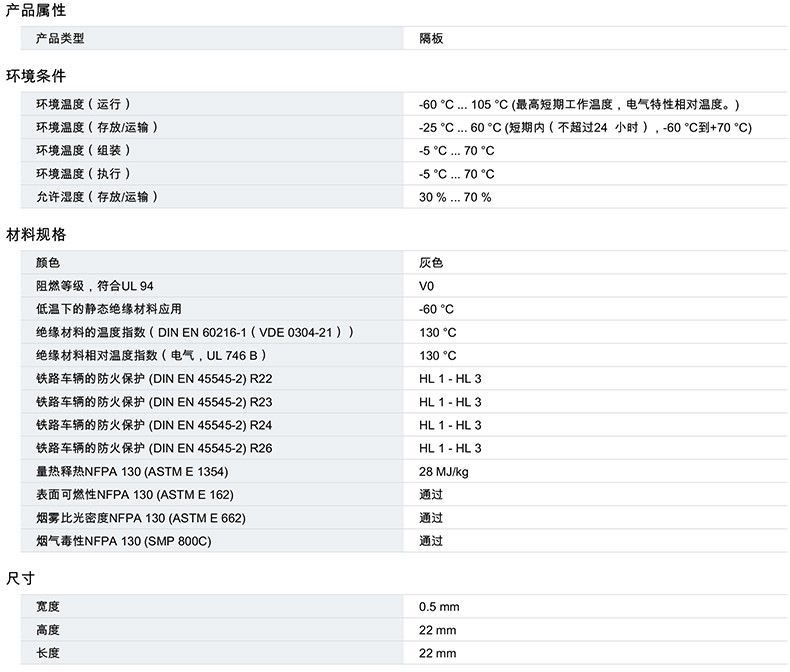Select the 环境温度（运行）row label
Viewport: 790px width, 672px height.
tap(84, 104)
